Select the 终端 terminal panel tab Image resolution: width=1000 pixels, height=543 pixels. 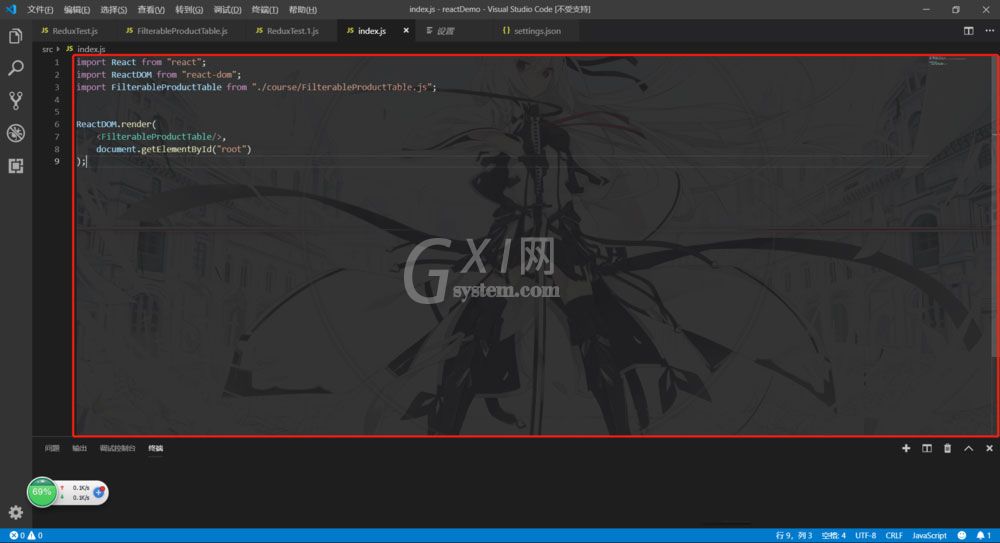pos(156,449)
